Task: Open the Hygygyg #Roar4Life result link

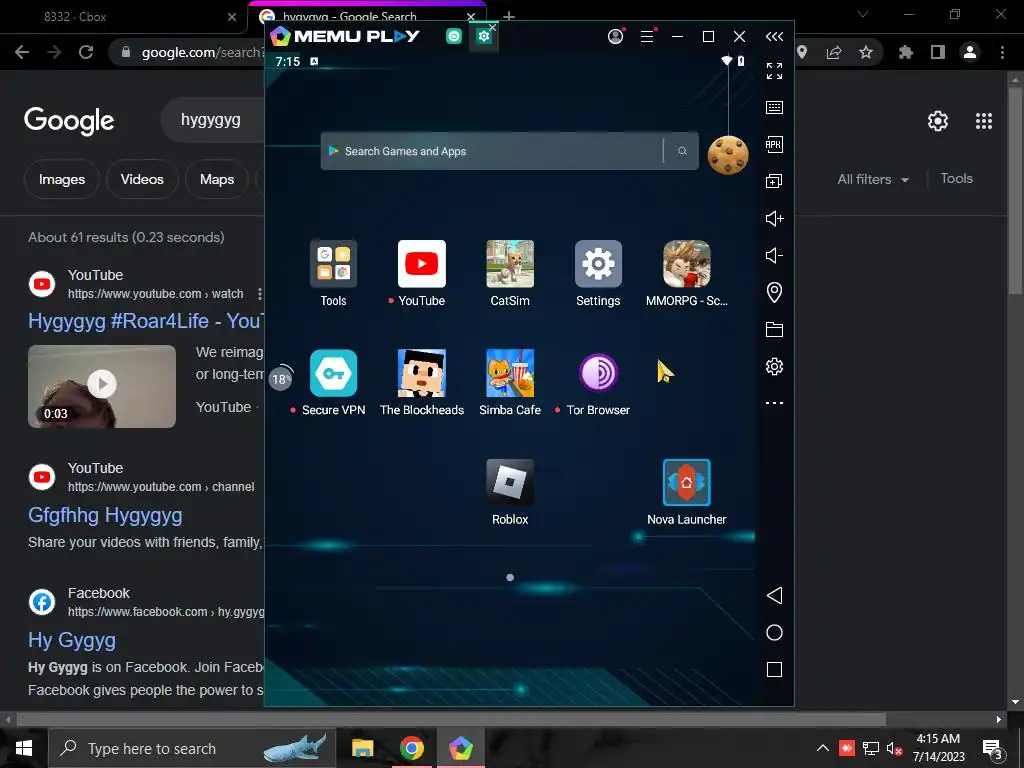Action: click(x=146, y=321)
